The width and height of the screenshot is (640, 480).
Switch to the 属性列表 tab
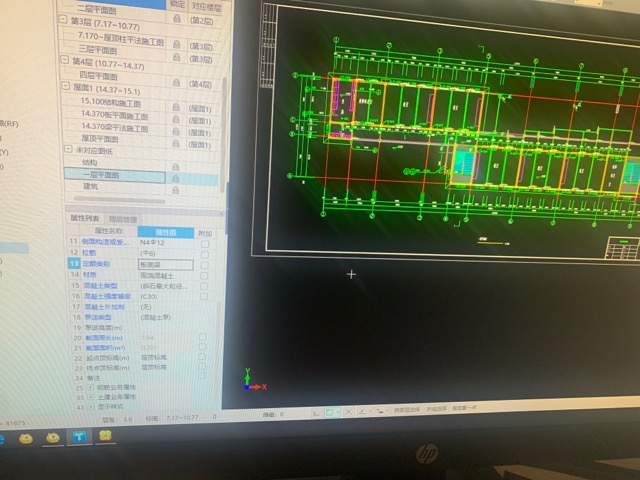[x=84, y=218]
